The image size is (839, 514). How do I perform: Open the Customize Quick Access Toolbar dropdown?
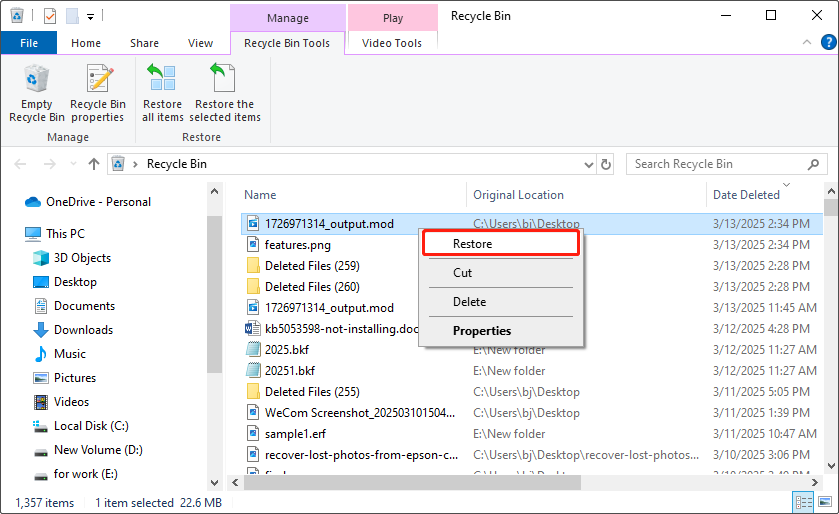click(90, 17)
